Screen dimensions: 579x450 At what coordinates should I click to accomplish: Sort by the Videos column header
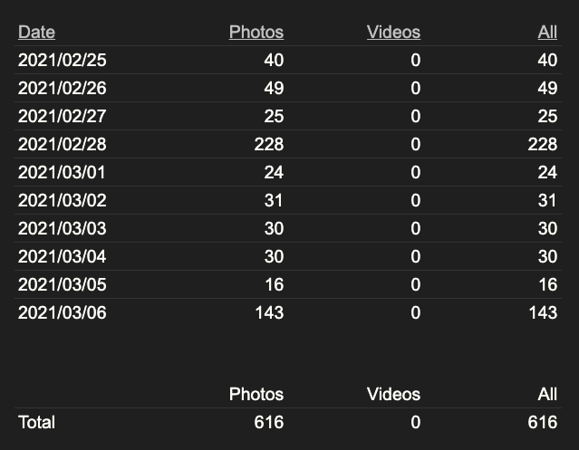coord(394,32)
